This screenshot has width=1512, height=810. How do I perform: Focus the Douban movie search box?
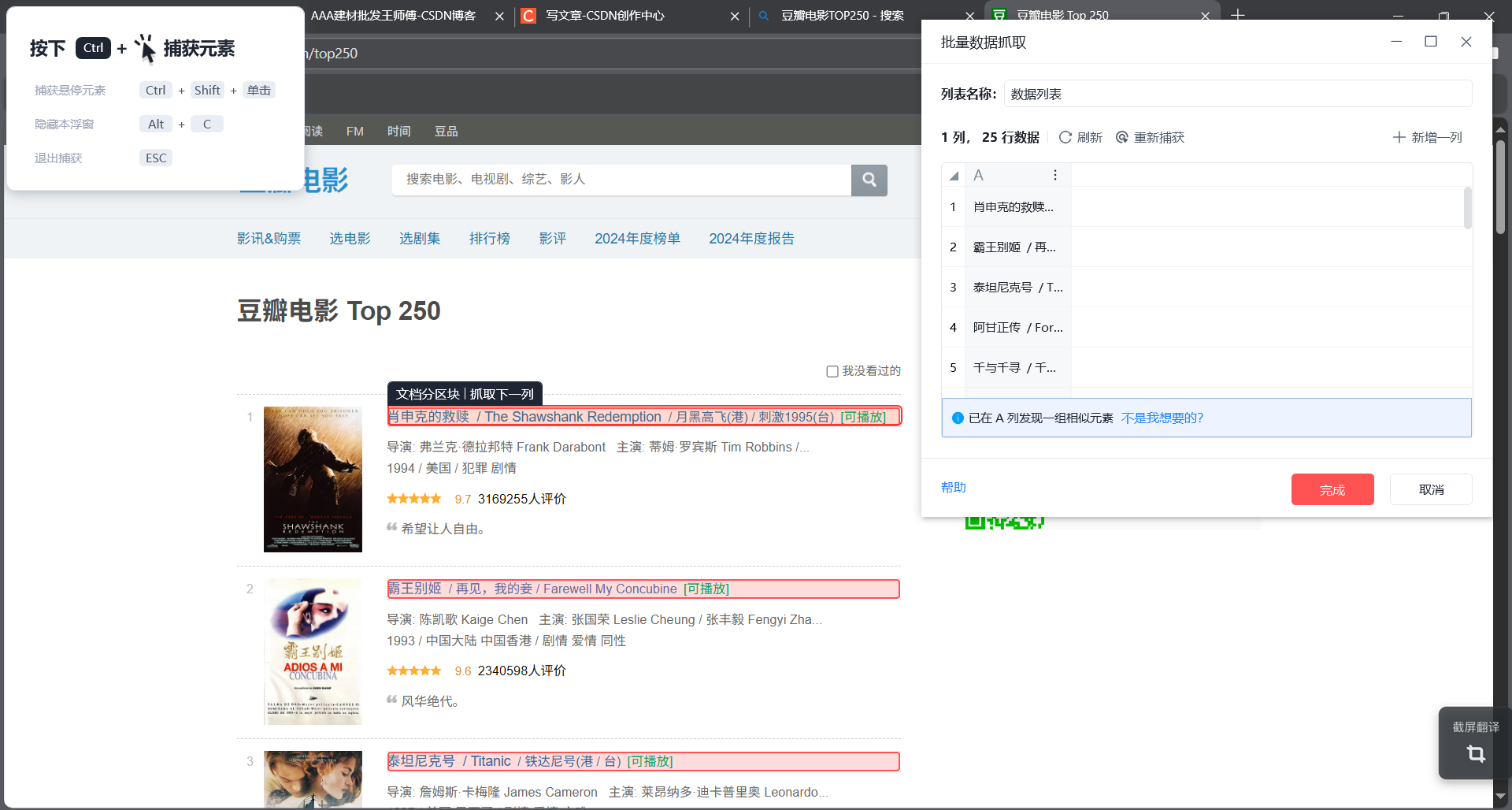(621, 180)
